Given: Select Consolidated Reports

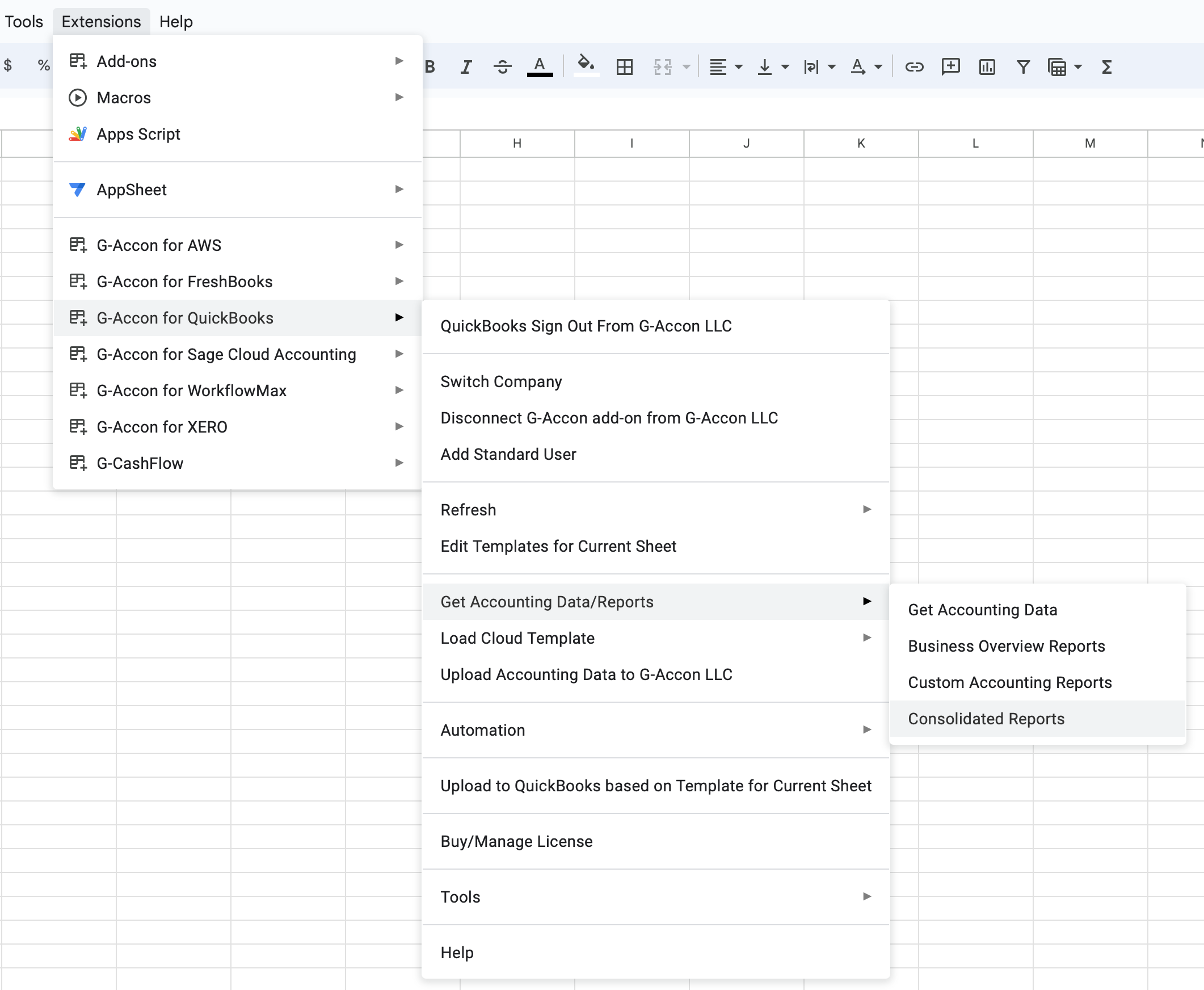Looking at the screenshot, I should click(1038, 719).
